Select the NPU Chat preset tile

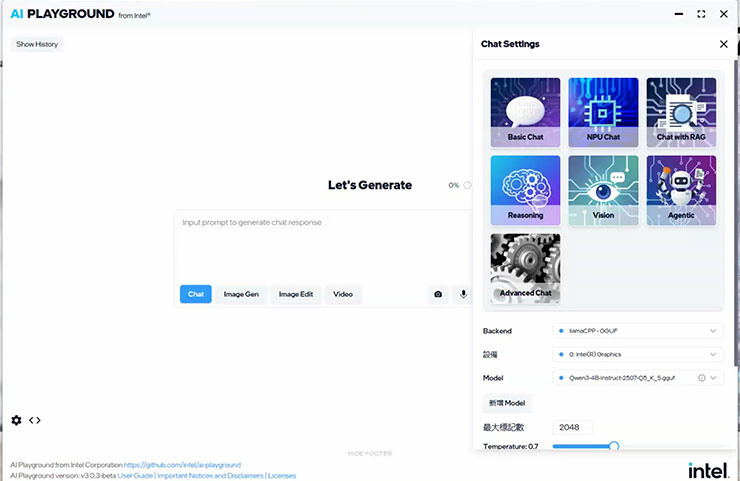tap(603, 112)
